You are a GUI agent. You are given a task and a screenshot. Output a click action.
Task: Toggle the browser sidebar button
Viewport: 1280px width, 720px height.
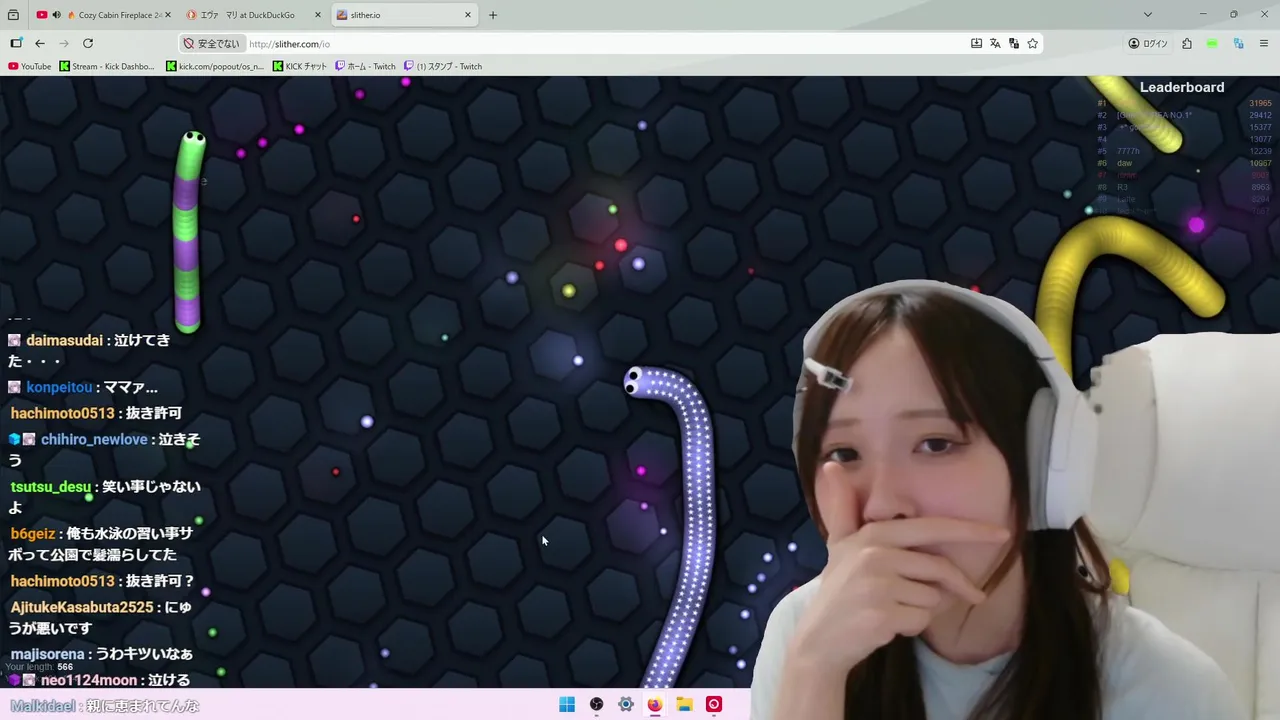16,44
